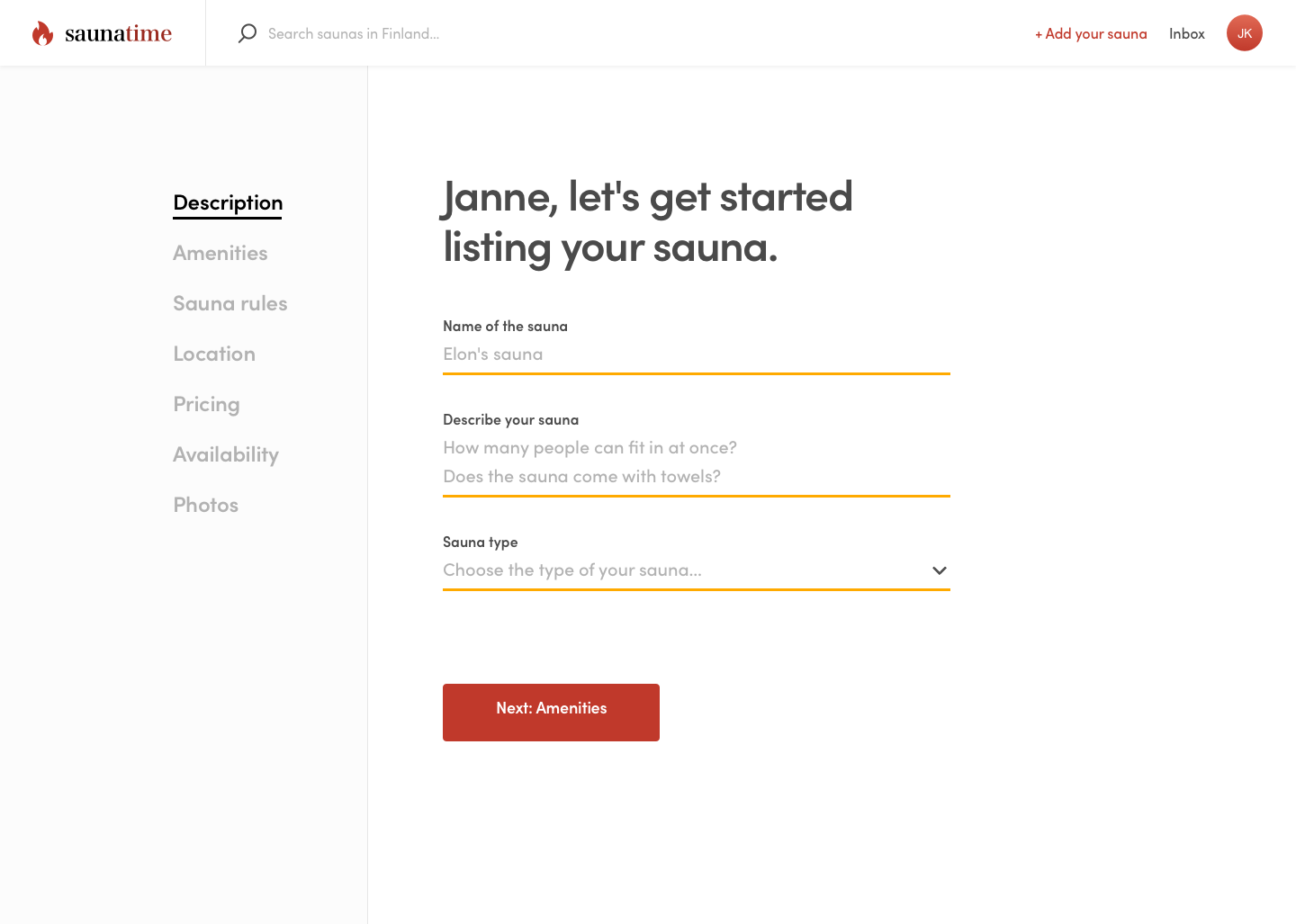Open the JK user avatar menu
The image size is (1296, 924).
coord(1244,33)
